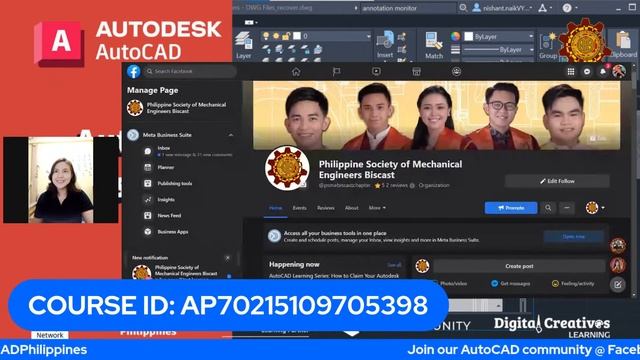Click the annotation monitor search field
The height and width of the screenshot is (360, 640).
[x=408, y=8]
